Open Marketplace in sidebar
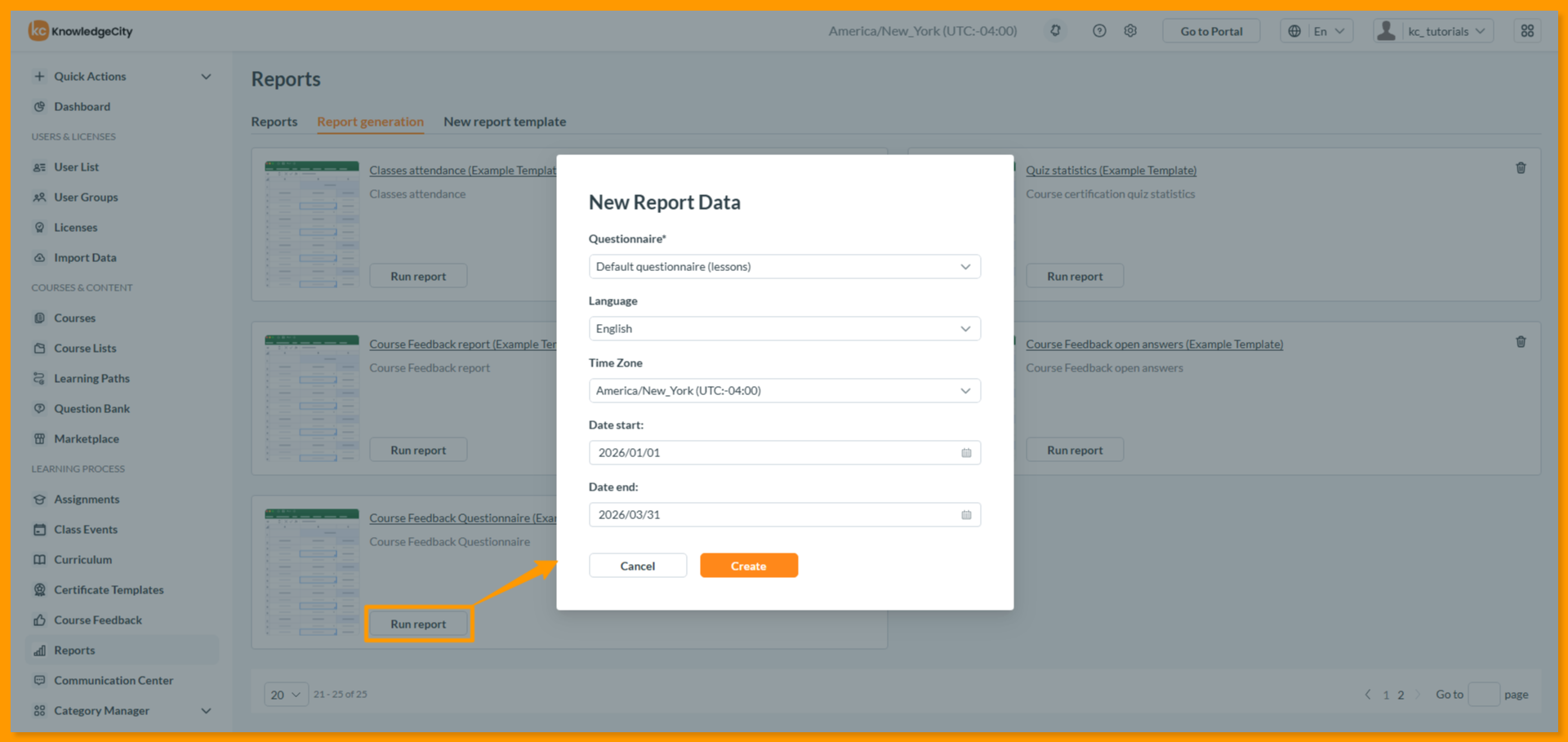Screen dimensions: 1568x742 [86, 439]
